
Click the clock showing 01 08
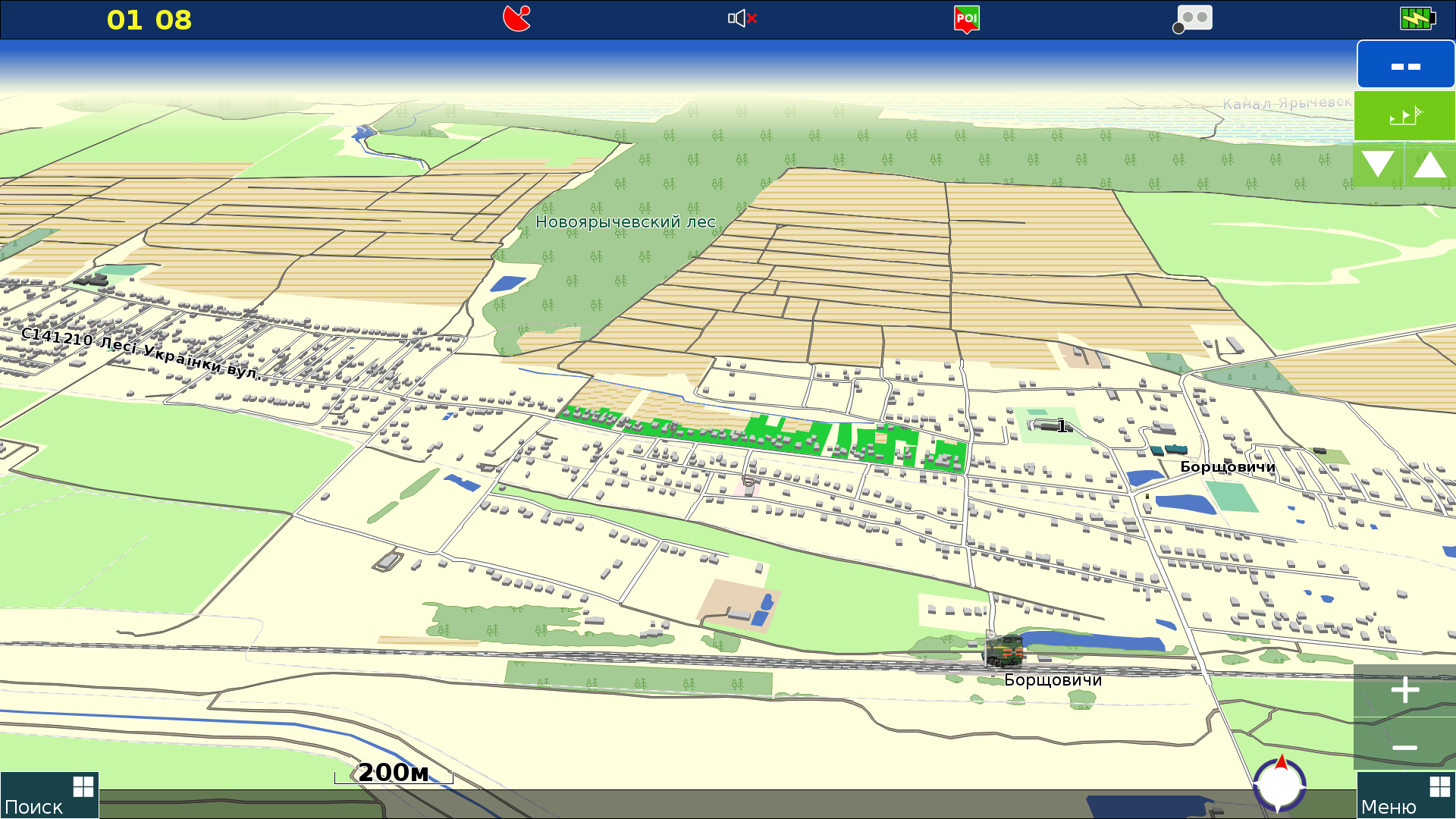[149, 20]
